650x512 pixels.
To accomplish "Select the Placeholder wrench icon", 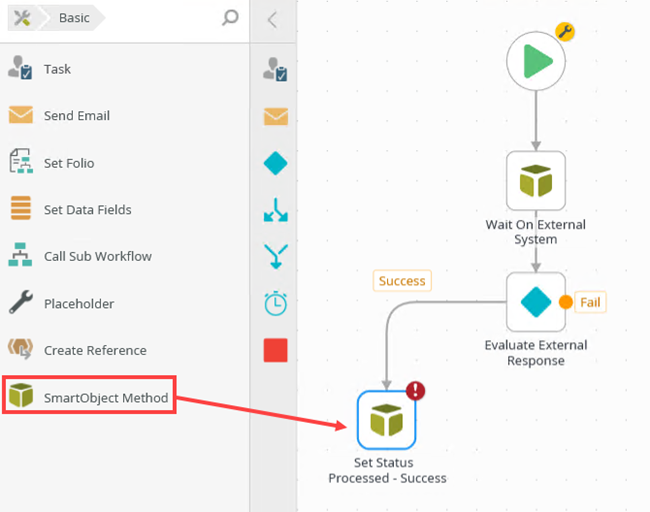I will (x=21, y=302).
